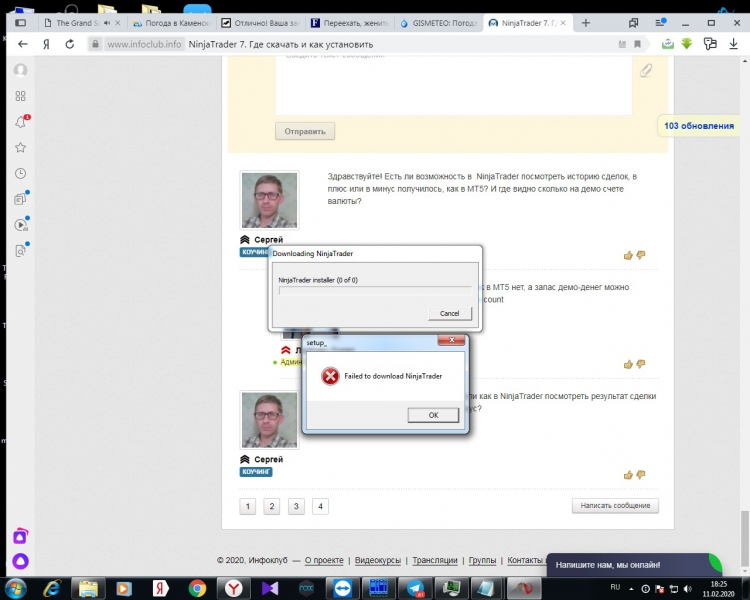Open the Alice assistant icon in the sidebar

[x=20, y=561]
